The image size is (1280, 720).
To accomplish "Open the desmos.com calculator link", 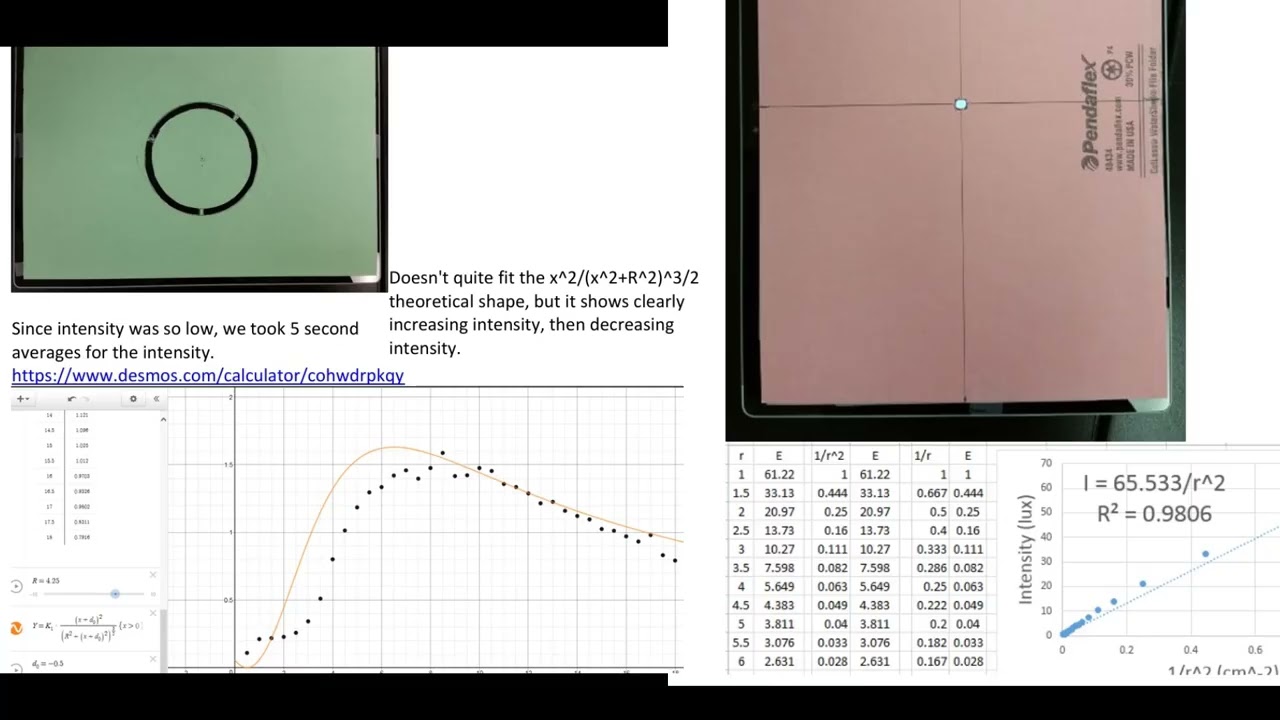I will coord(208,376).
